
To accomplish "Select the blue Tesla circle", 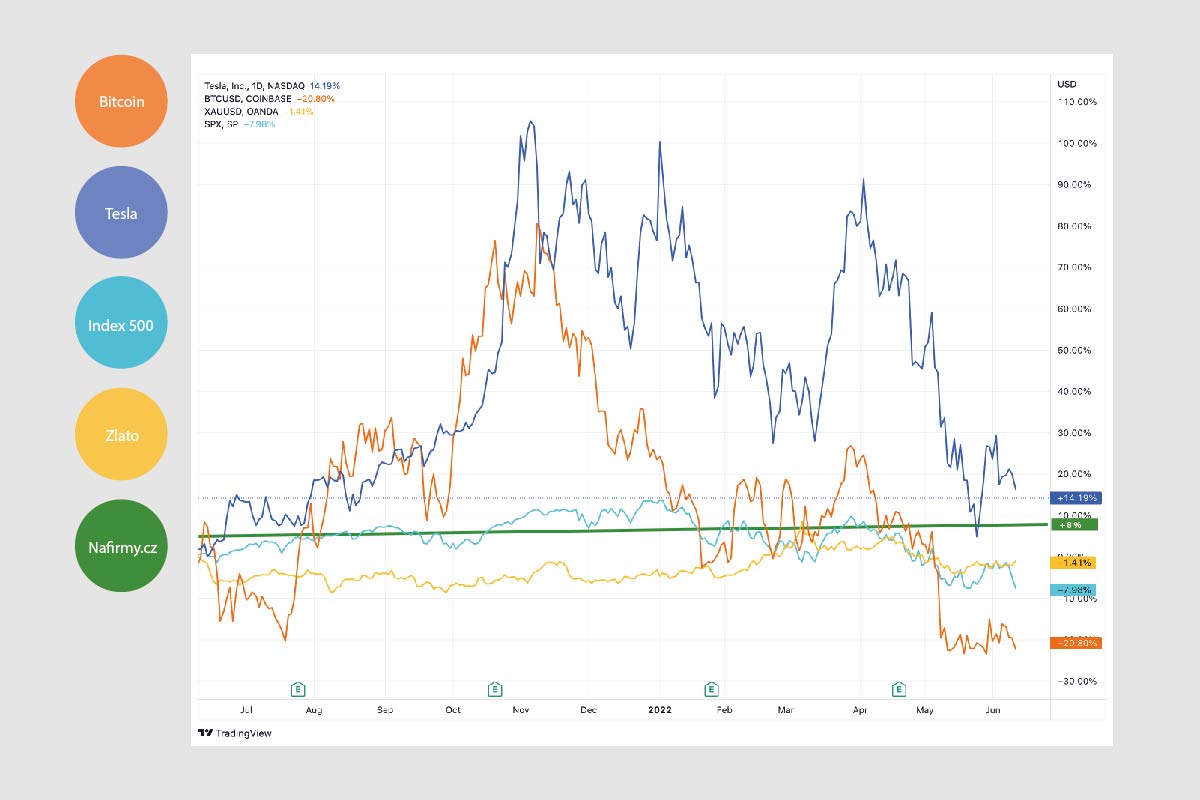I will pos(121,212).
